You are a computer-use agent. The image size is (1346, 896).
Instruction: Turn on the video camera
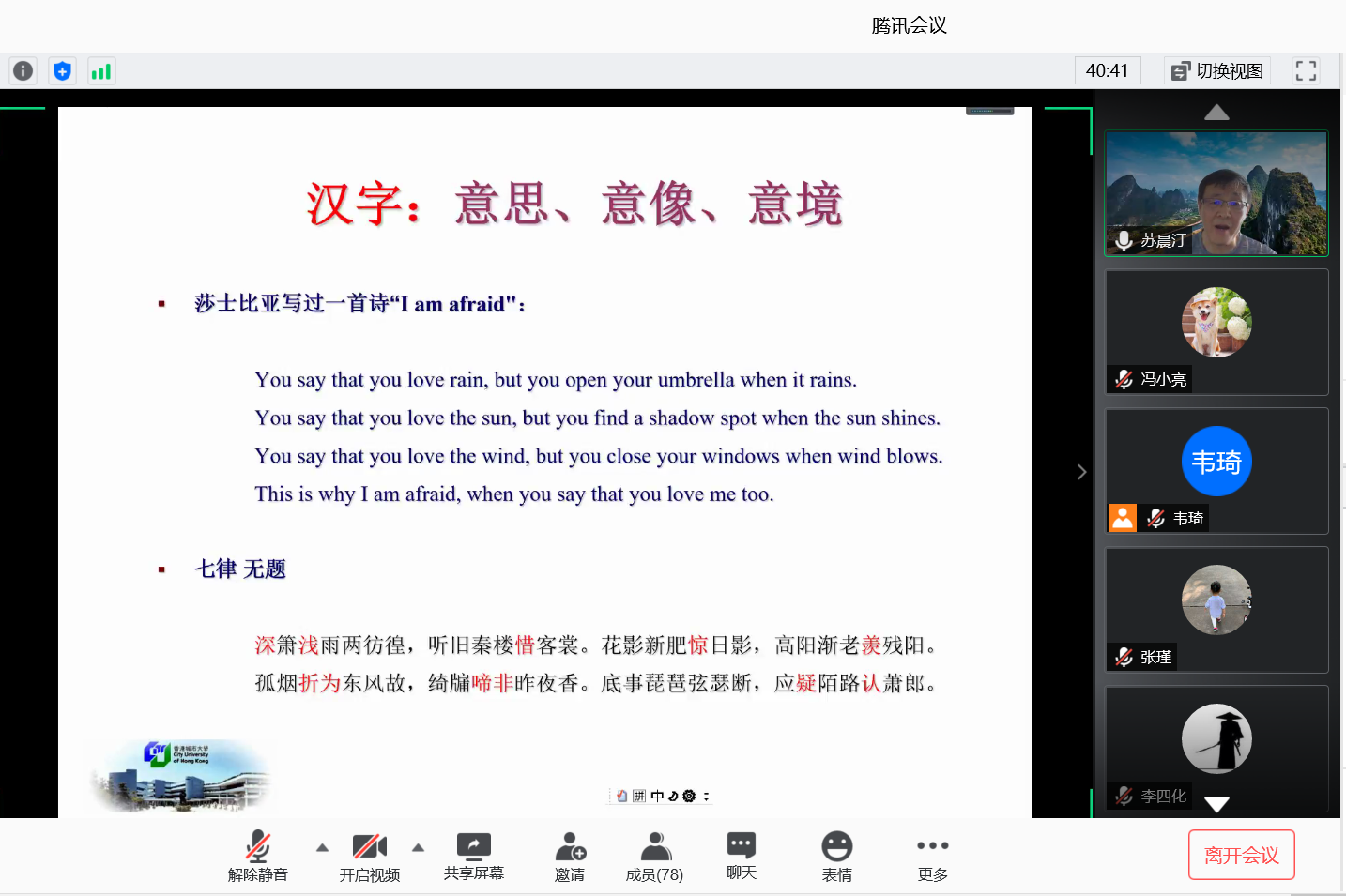[x=369, y=857]
